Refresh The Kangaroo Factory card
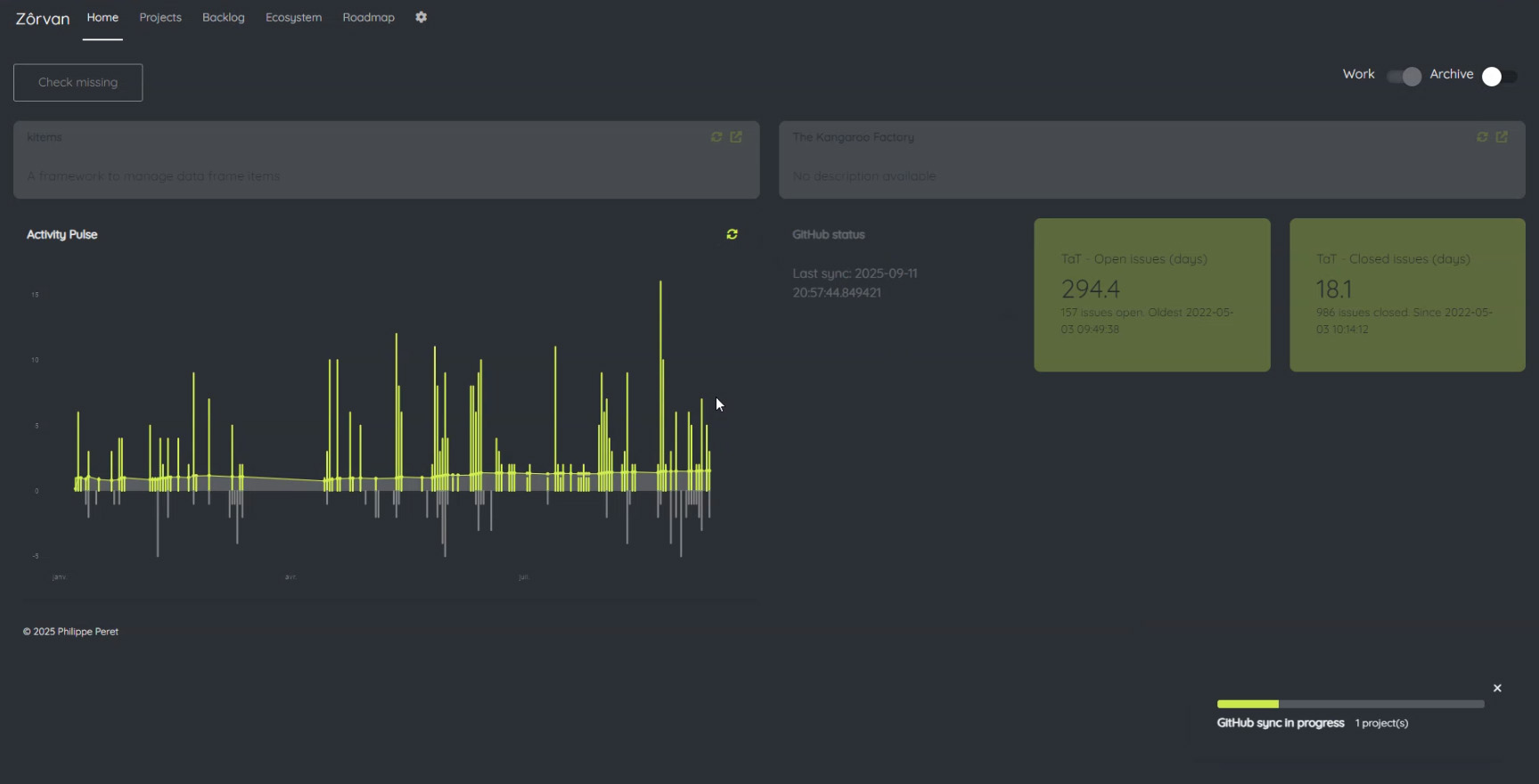Screen dimensions: 1539x784 click(1482, 137)
